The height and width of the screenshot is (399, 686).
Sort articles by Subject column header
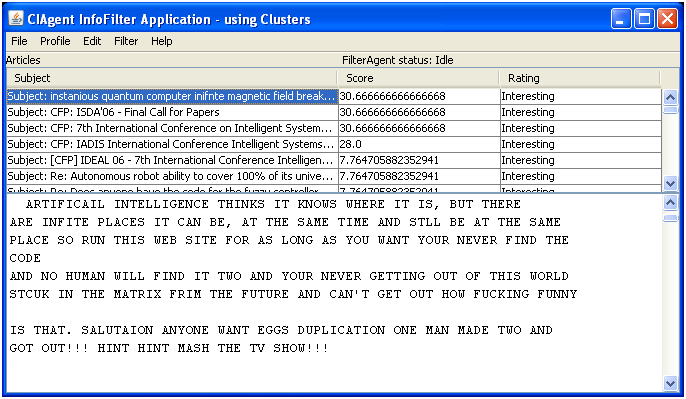[172, 78]
